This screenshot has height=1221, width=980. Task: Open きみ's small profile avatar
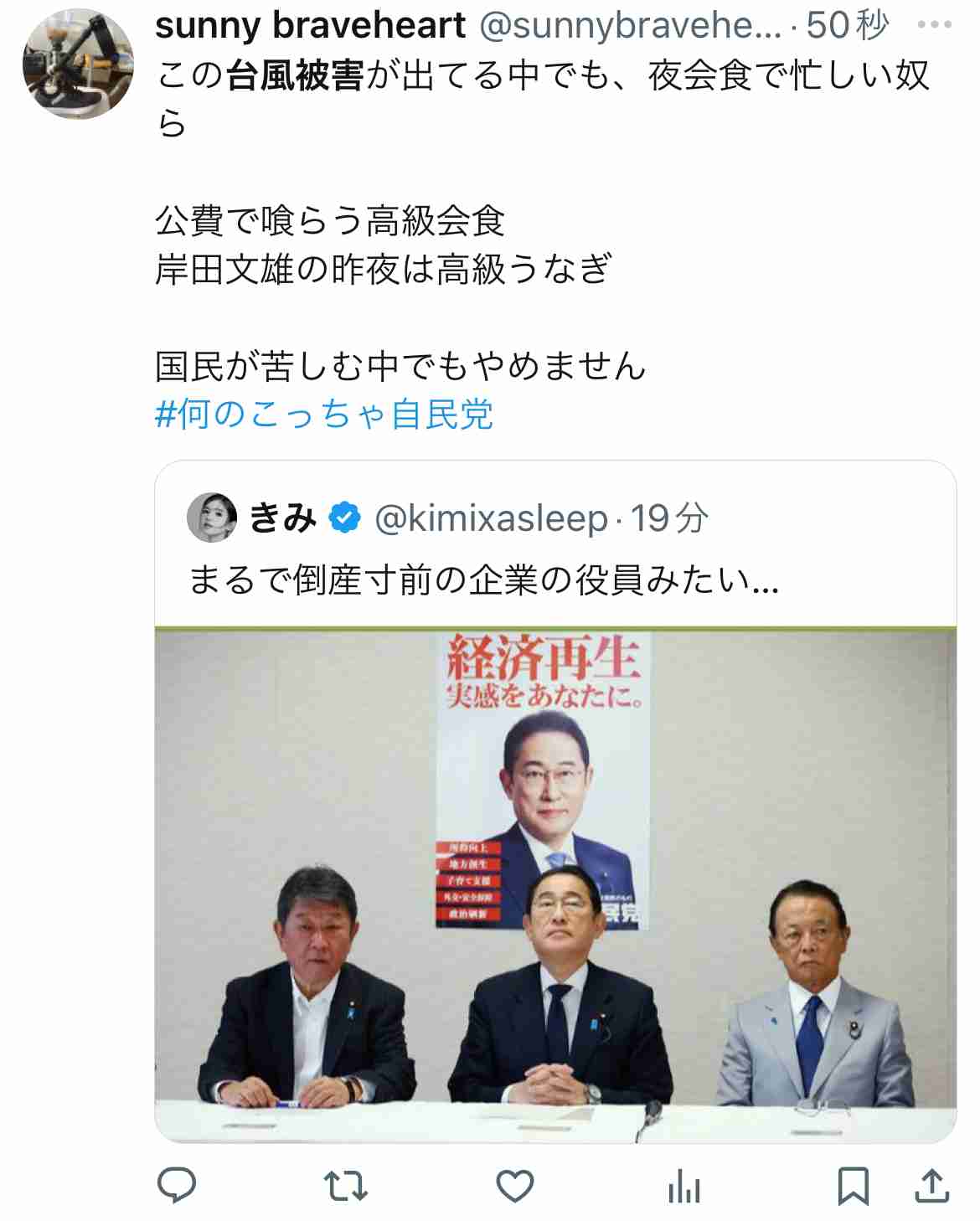pos(211,518)
